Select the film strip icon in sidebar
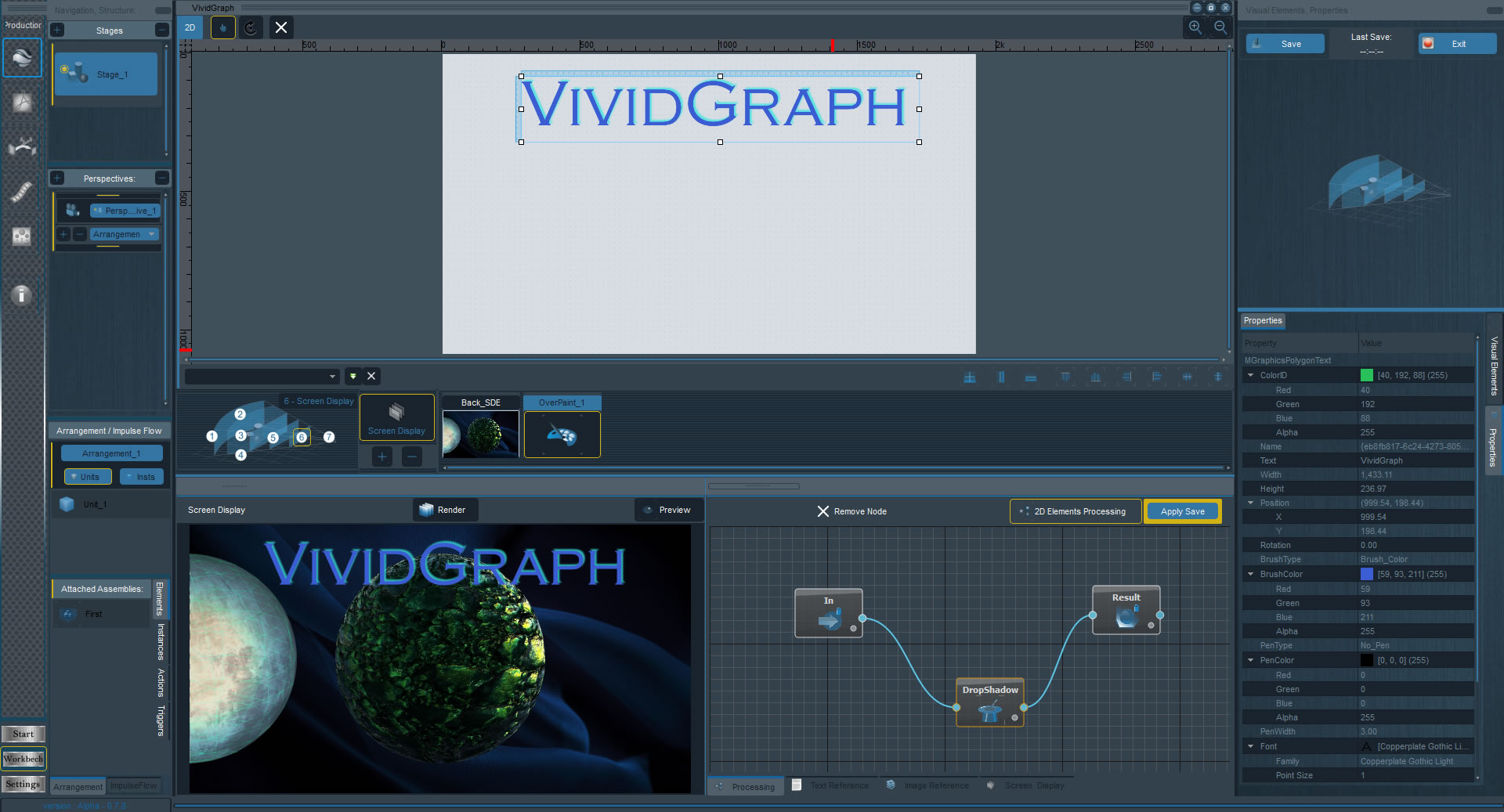 click(21, 192)
